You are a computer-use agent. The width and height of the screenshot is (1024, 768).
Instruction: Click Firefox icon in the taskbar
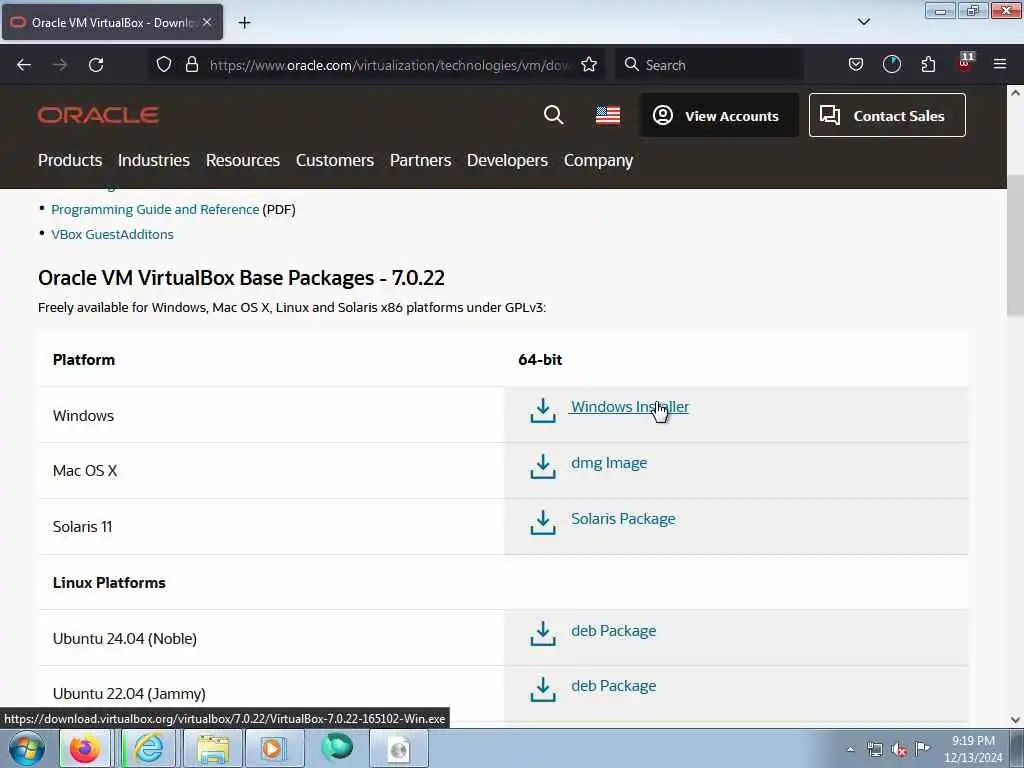coord(85,748)
